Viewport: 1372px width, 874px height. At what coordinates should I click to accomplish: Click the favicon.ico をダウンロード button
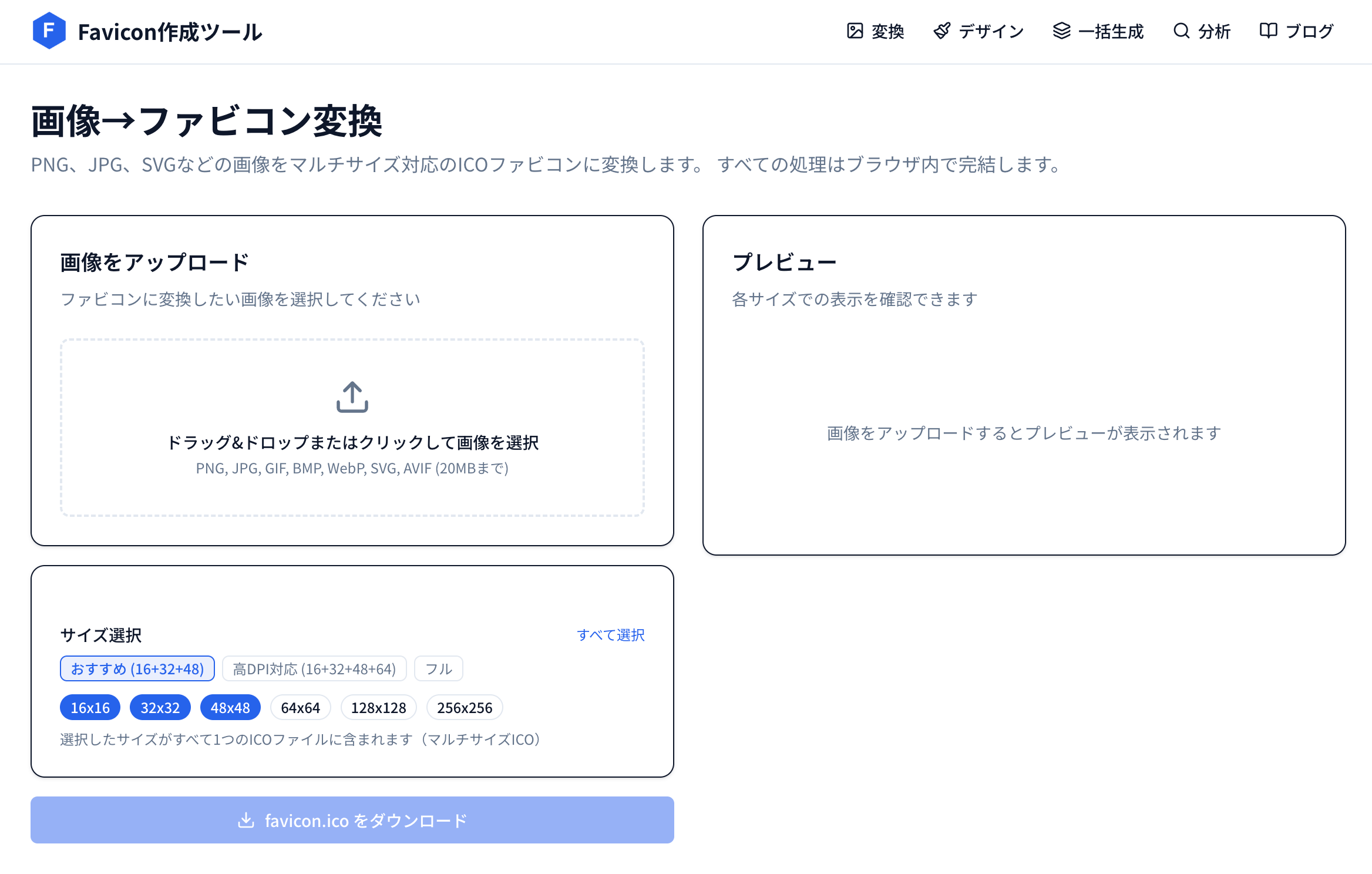coord(352,820)
